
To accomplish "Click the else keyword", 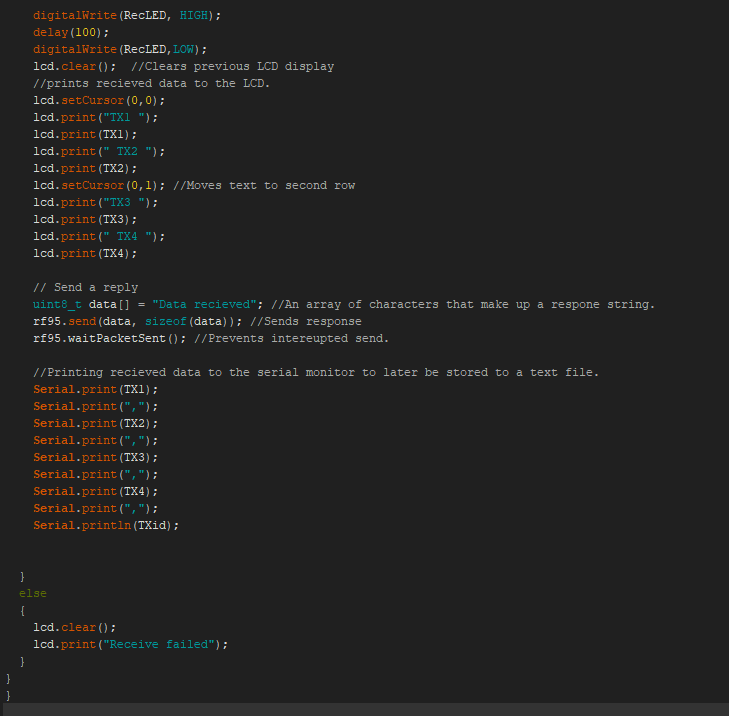I will 32,593.
